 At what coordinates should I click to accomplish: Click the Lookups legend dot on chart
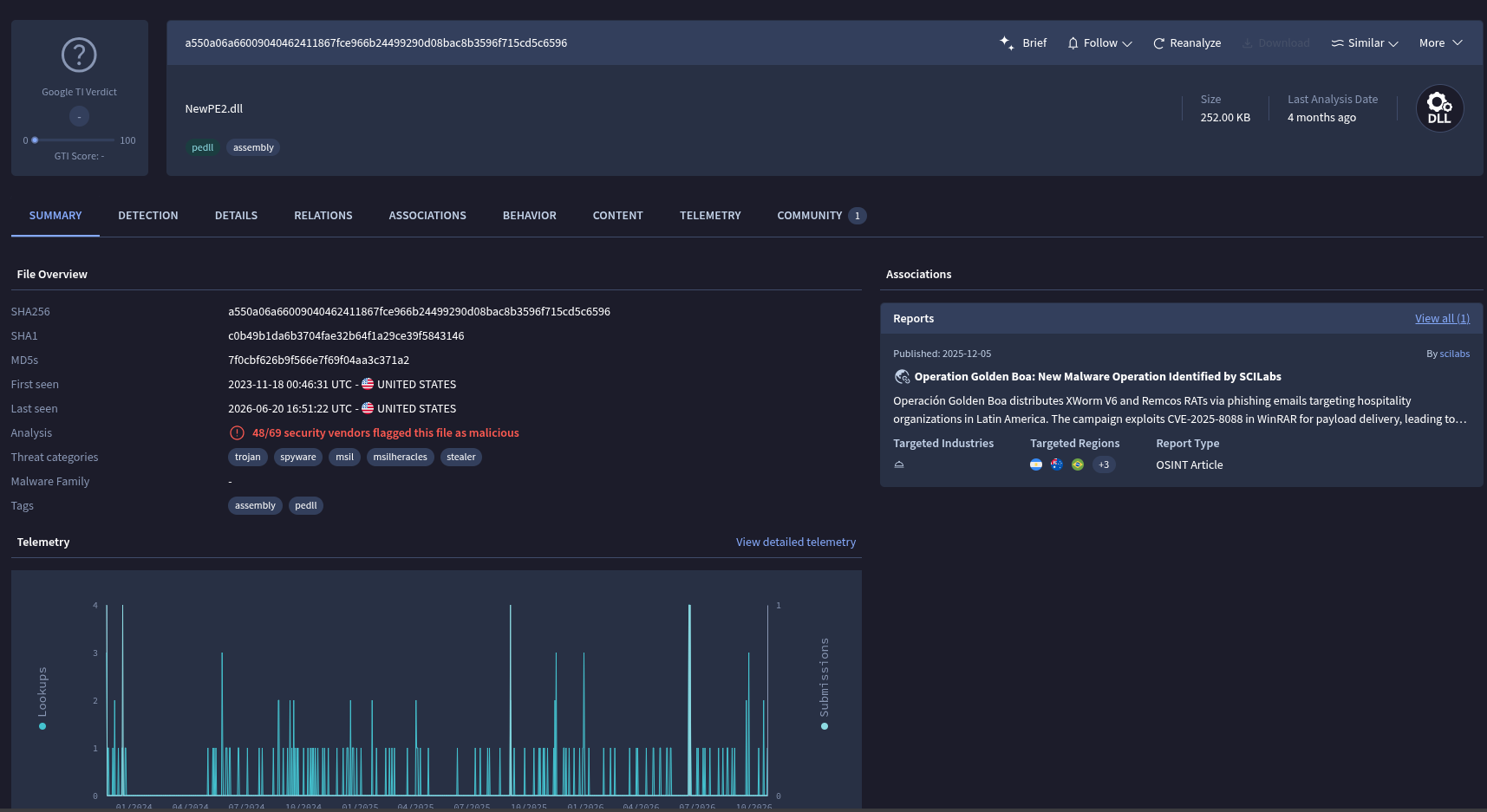42,726
